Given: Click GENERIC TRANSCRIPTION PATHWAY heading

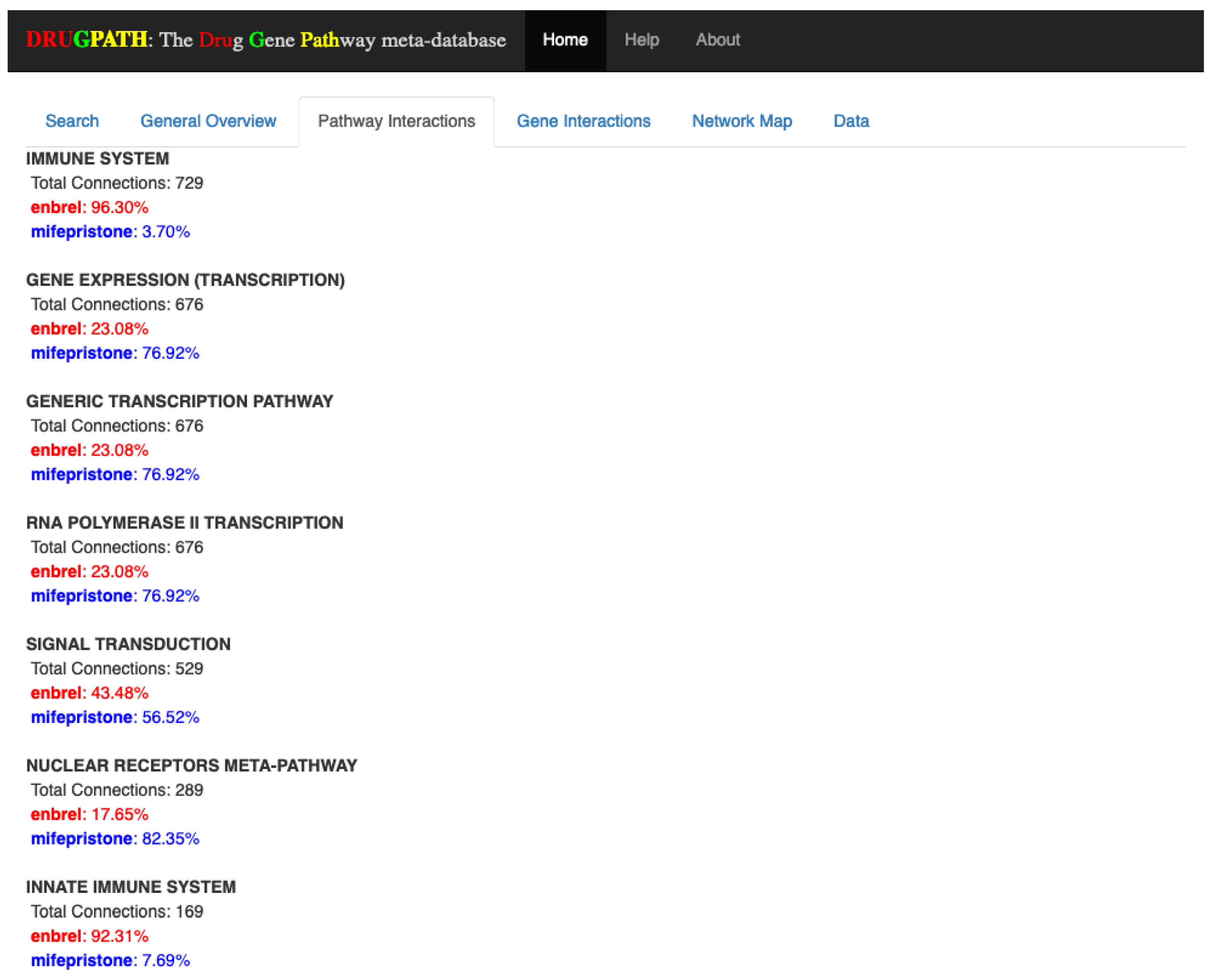Looking at the screenshot, I should click(180, 401).
